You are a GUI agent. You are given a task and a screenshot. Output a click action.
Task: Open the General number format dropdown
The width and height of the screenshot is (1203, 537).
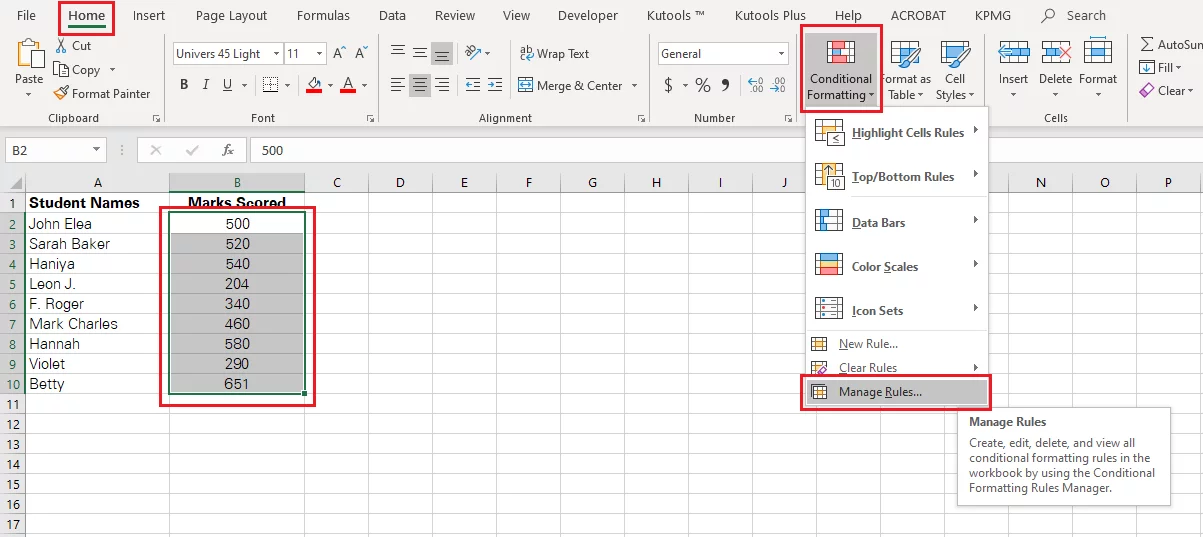click(x=782, y=54)
